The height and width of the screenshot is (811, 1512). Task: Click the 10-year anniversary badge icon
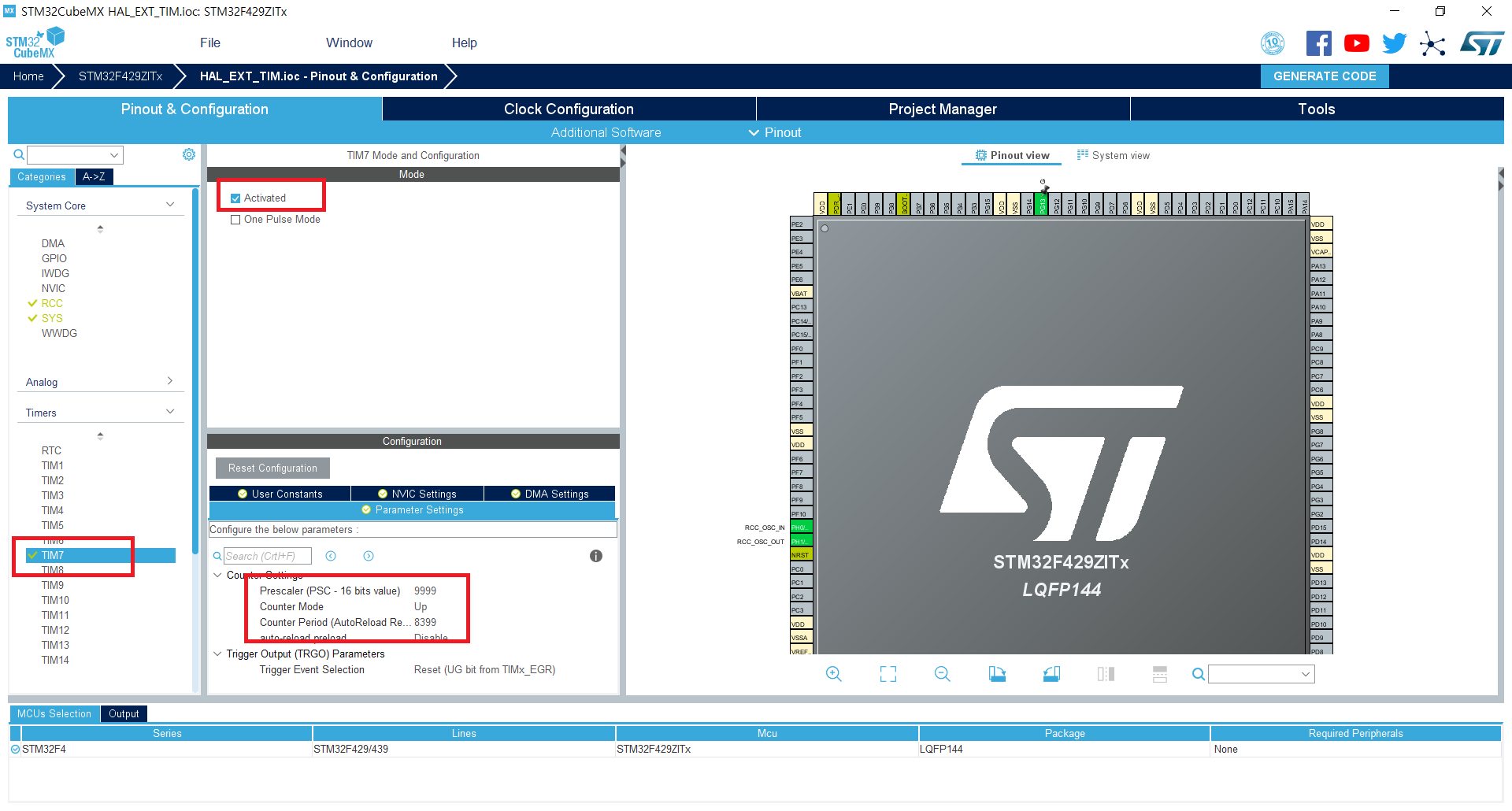pos(1273,43)
